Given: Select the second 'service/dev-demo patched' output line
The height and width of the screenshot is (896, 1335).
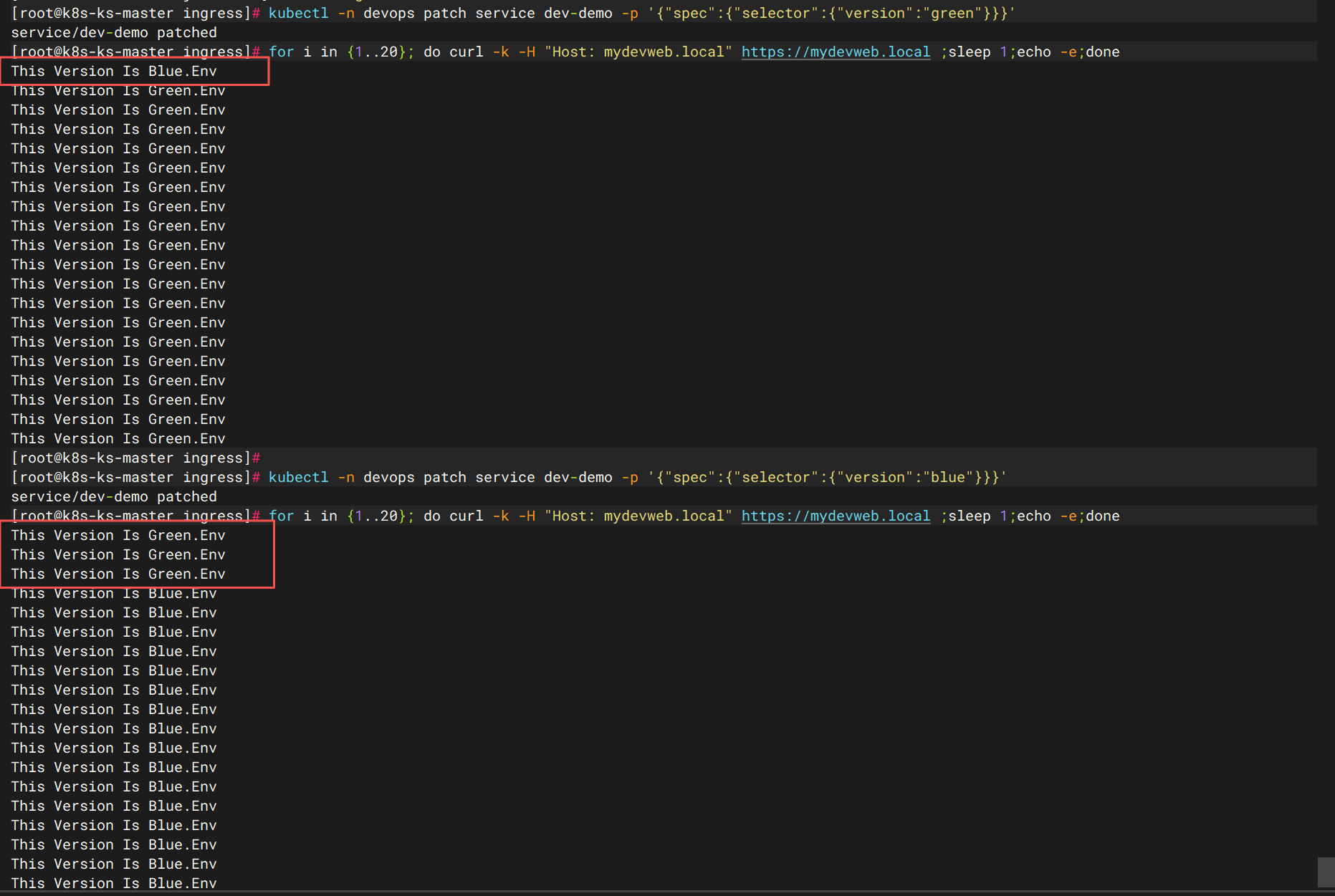Looking at the screenshot, I should (x=114, y=496).
